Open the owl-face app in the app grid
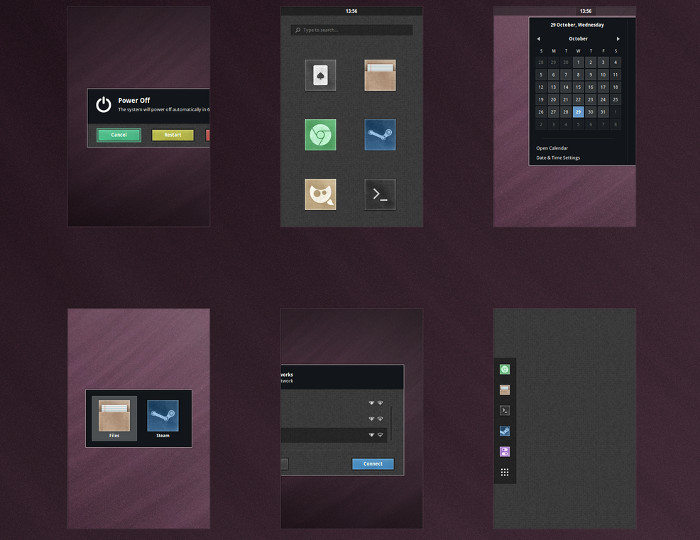The height and width of the screenshot is (540, 700). pos(320,194)
